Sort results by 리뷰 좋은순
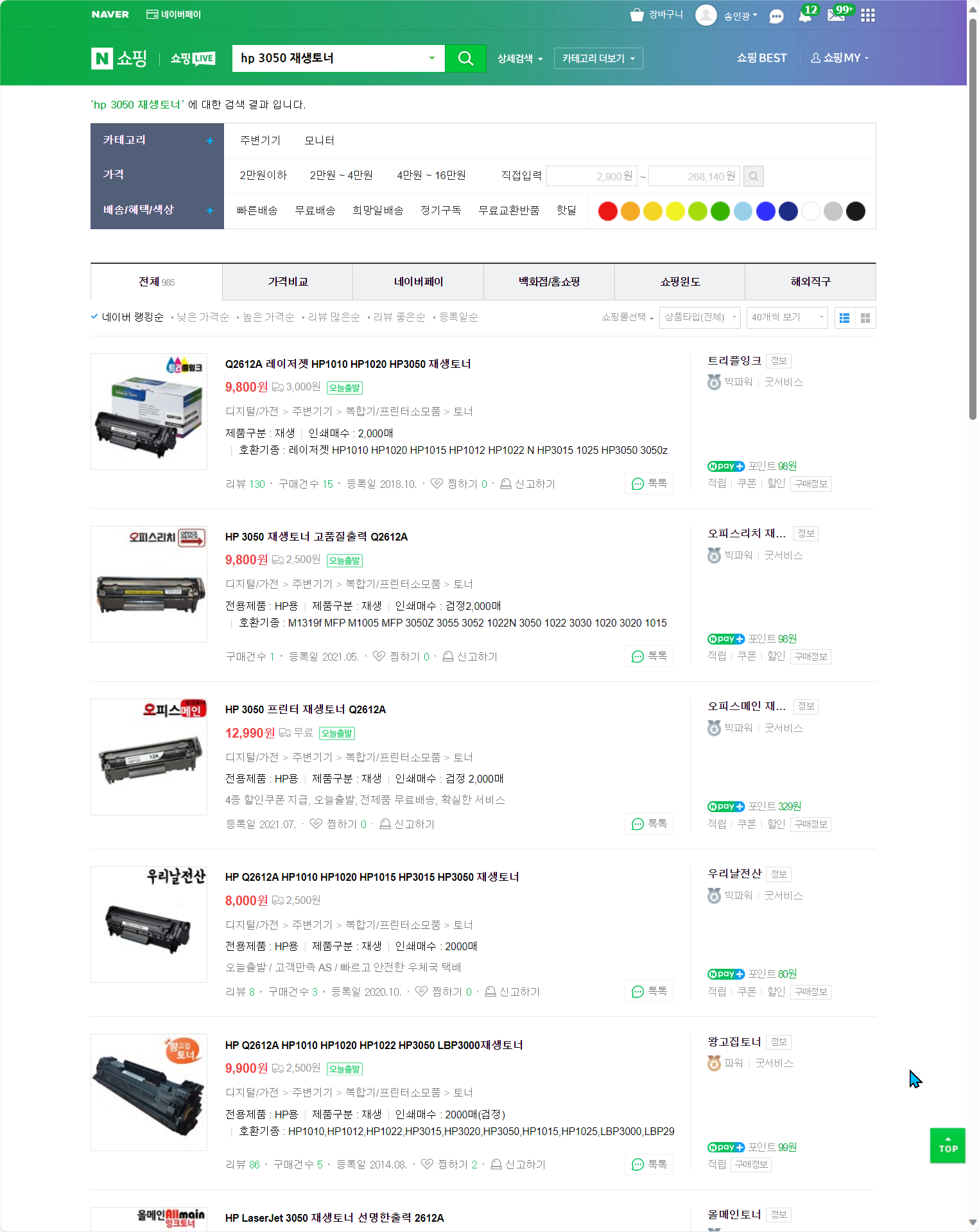This screenshot has width=979, height=1232. (399, 317)
